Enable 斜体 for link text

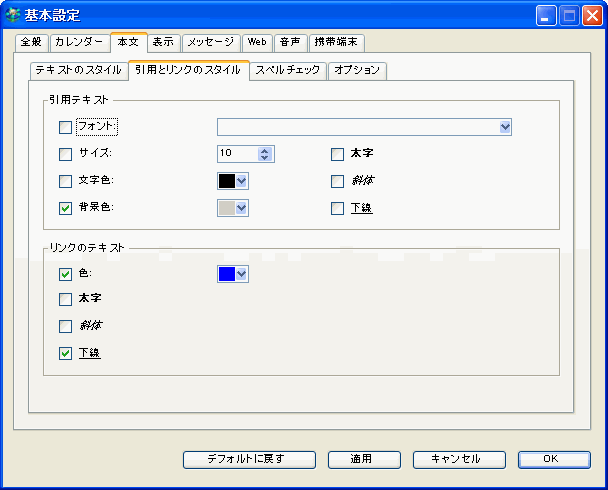tap(66, 326)
